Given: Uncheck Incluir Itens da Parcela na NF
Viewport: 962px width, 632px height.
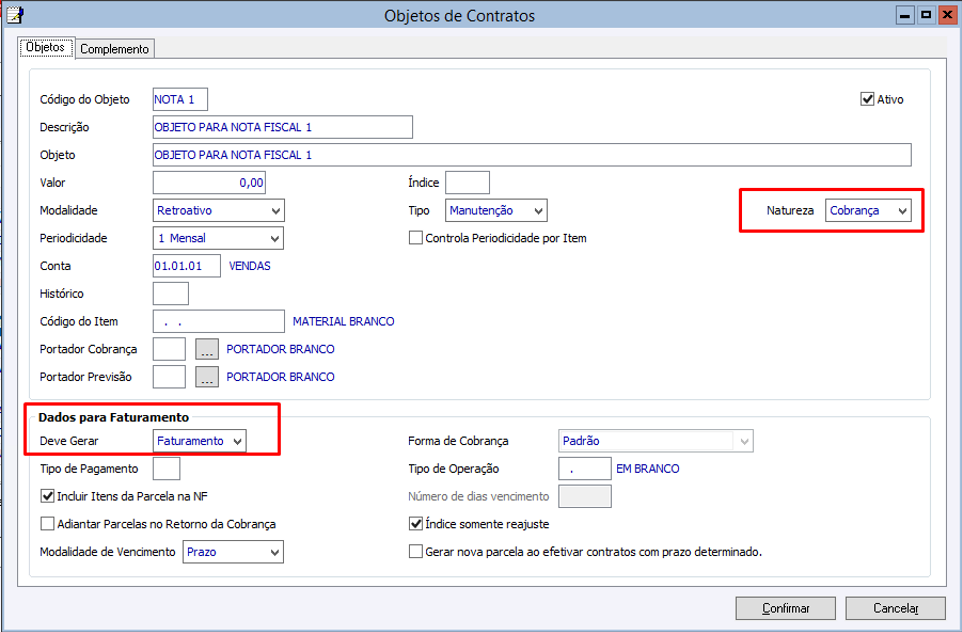Looking at the screenshot, I should tap(47, 496).
